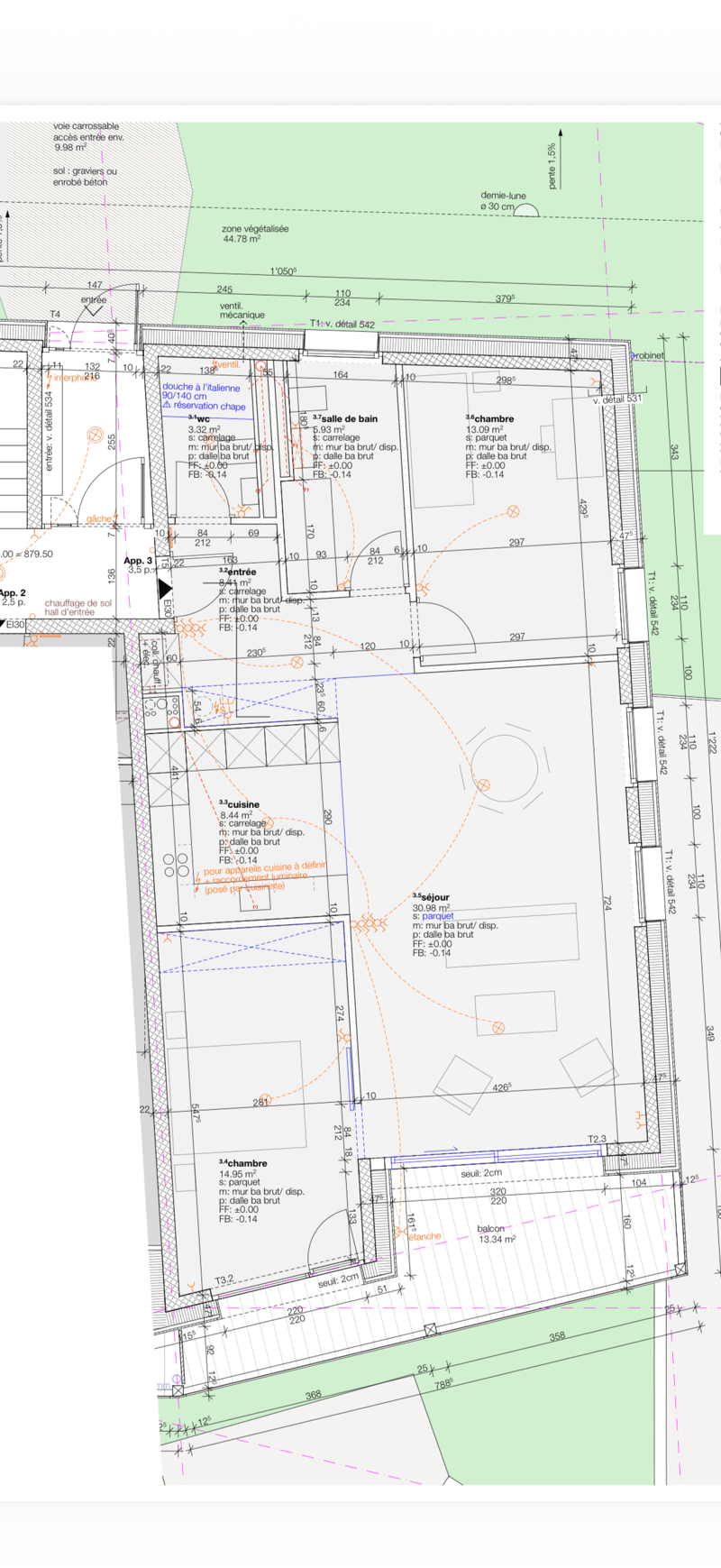
Task: Click the "13.34 m²" balcony area
Action: 497,1240
